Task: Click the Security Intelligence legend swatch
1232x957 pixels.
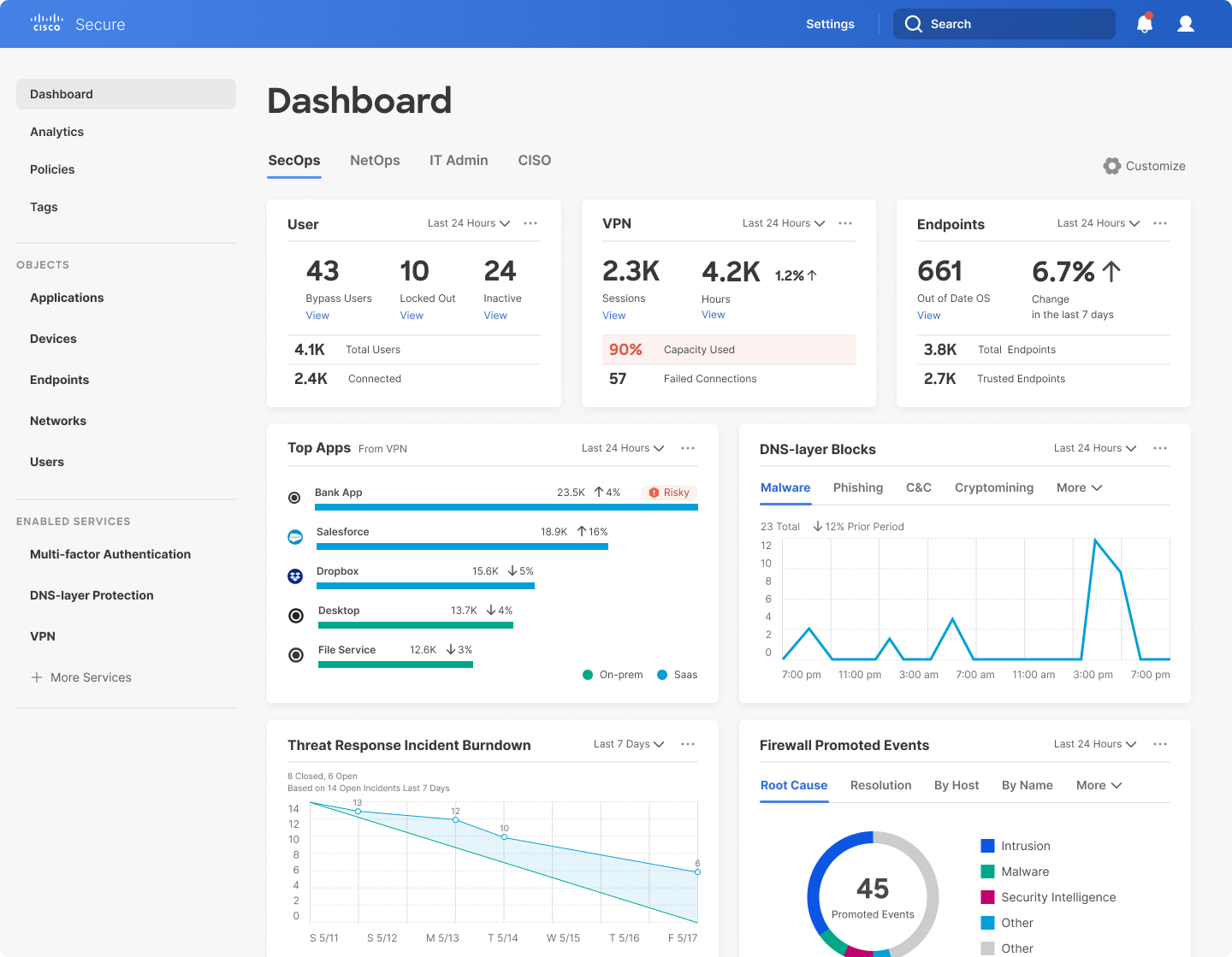Action: pyautogui.click(x=987, y=897)
